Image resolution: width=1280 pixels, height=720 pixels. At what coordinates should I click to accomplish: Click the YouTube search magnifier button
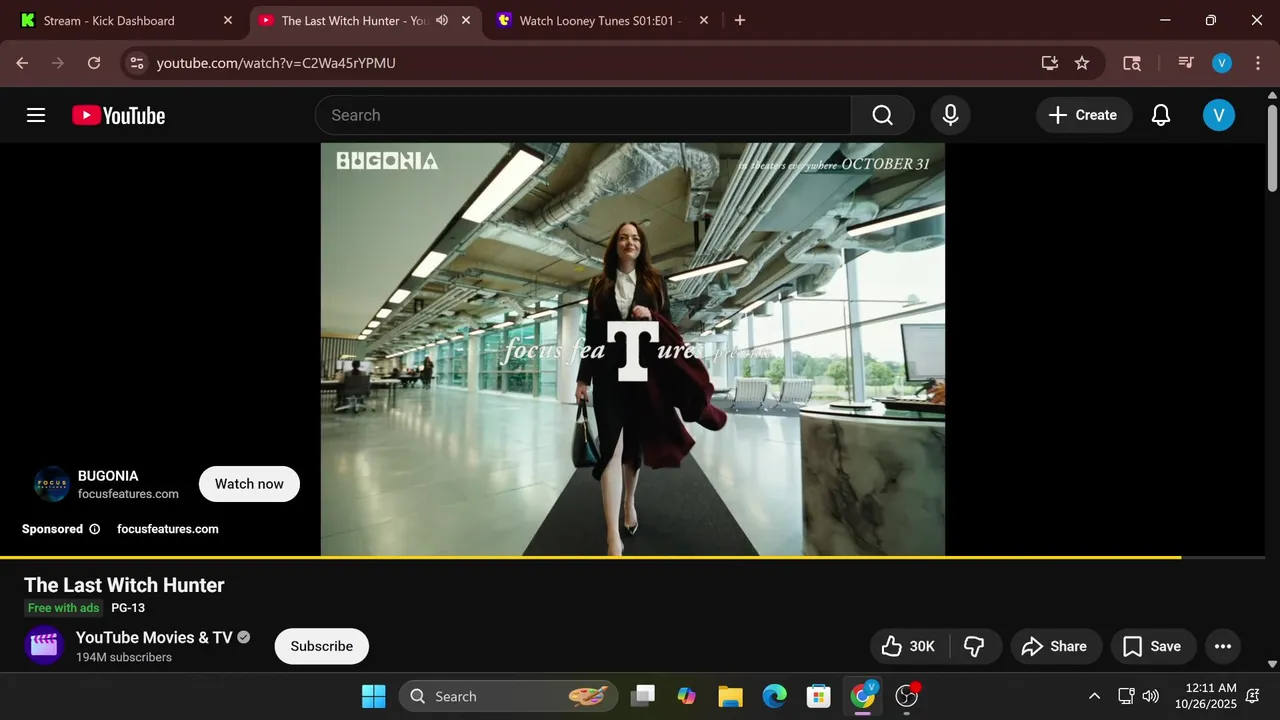point(882,115)
